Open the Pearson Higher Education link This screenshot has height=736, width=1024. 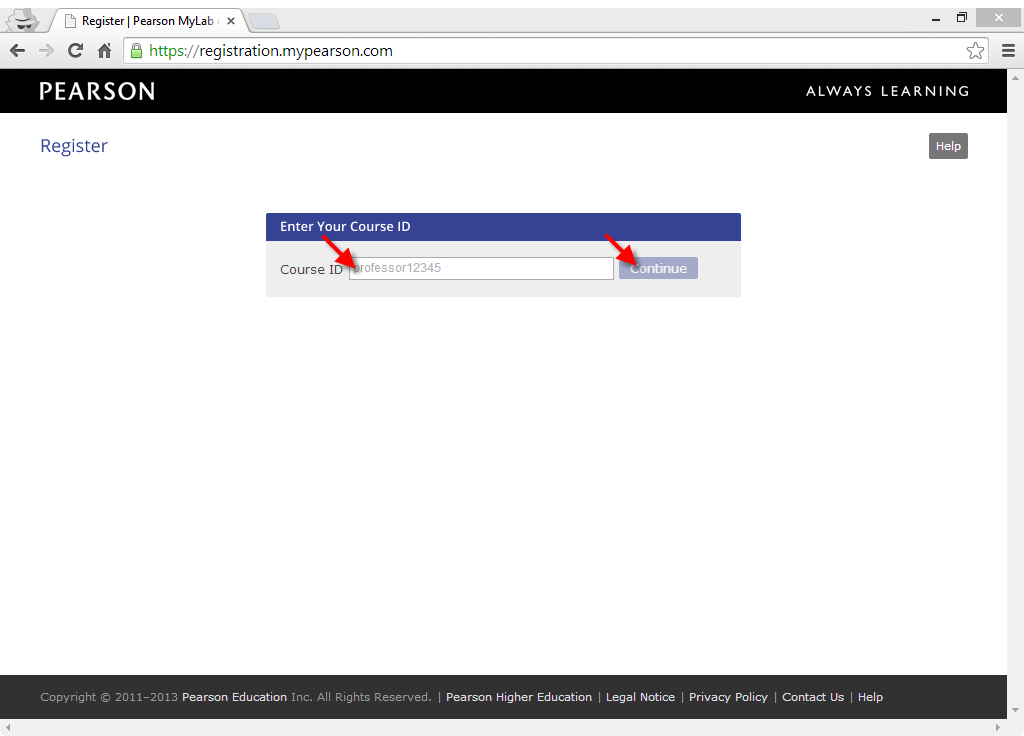(x=518, y=697)
